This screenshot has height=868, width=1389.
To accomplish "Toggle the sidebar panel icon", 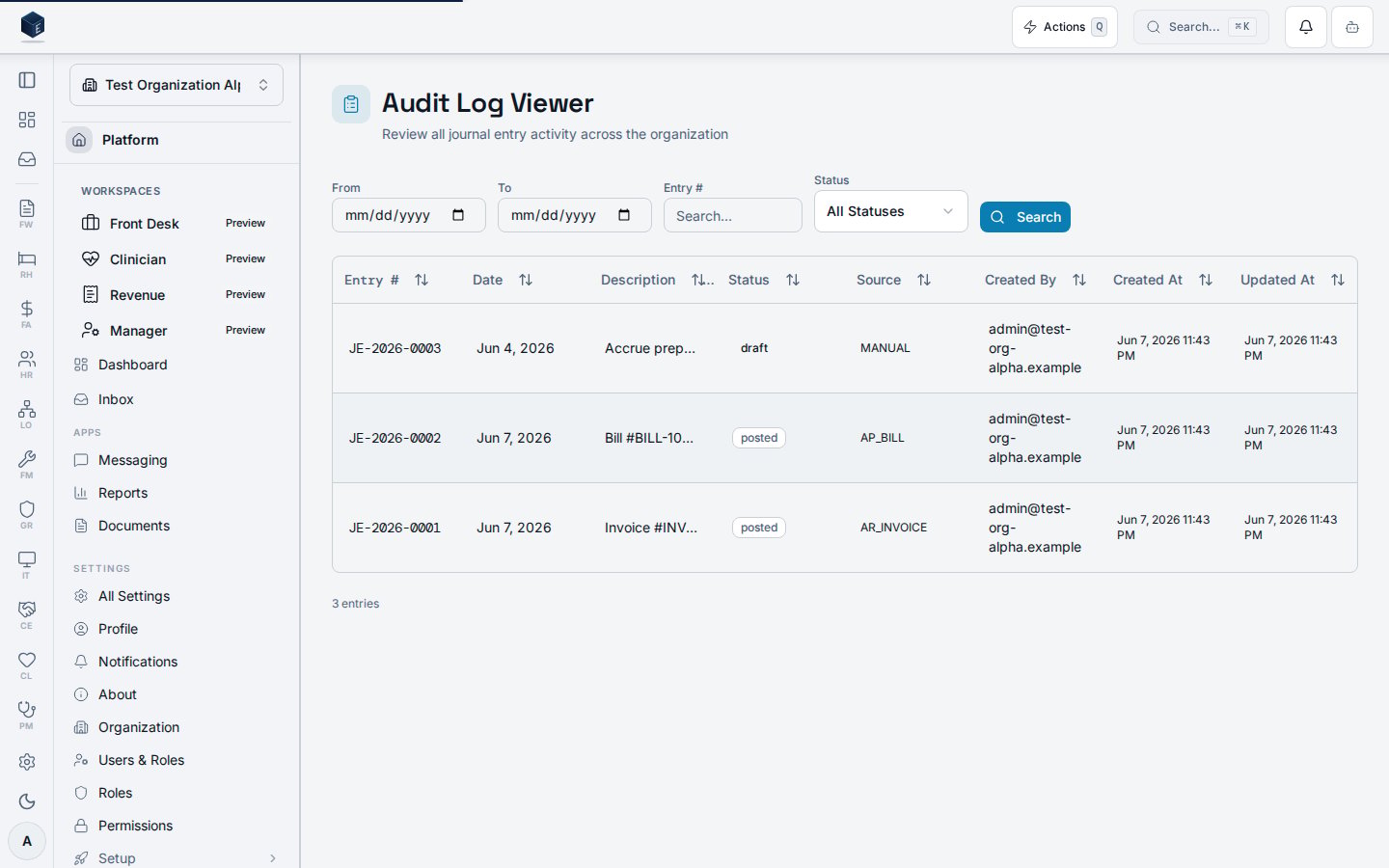I will click(x=27, y=80).
